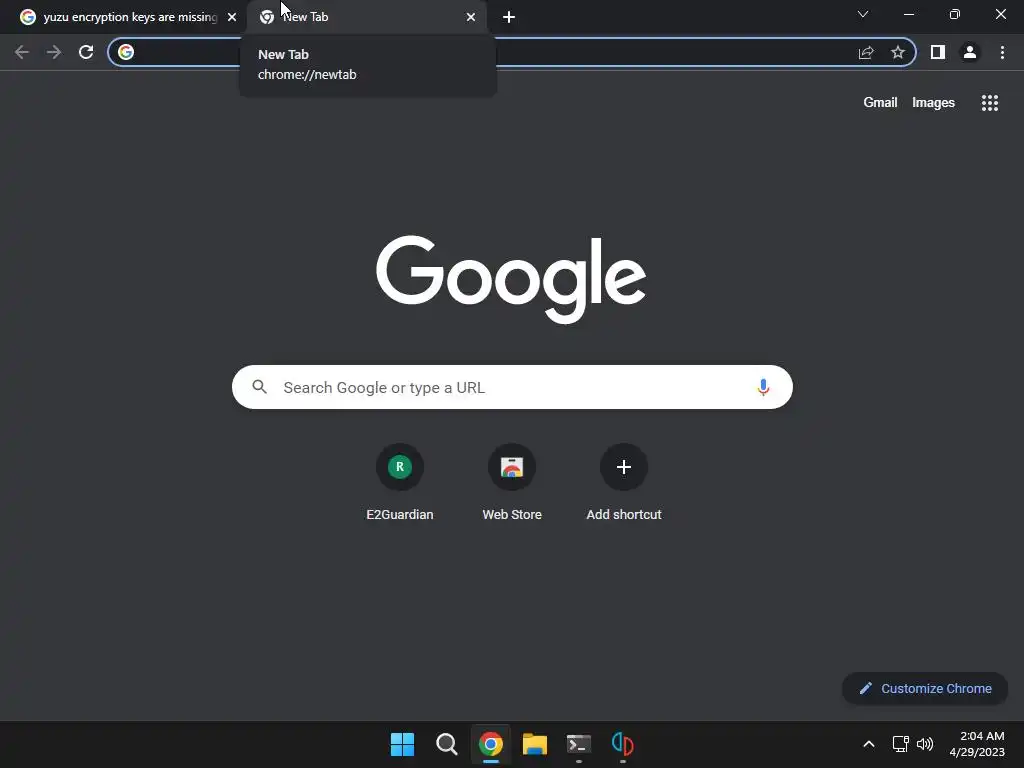1024x768 pixels.
Task: Click into the Chrome address bar
Action: [511, 52]
